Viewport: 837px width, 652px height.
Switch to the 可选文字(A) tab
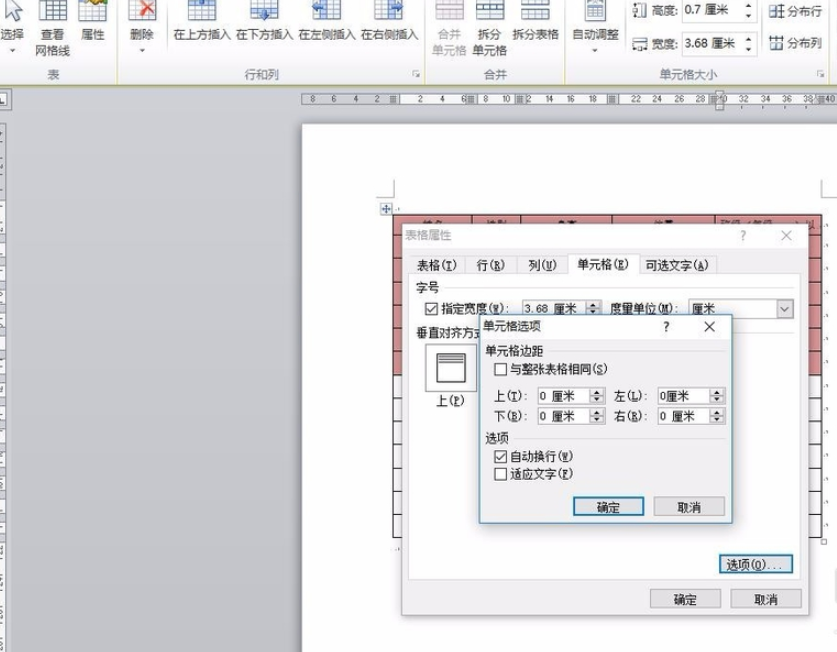click(677, 265)
